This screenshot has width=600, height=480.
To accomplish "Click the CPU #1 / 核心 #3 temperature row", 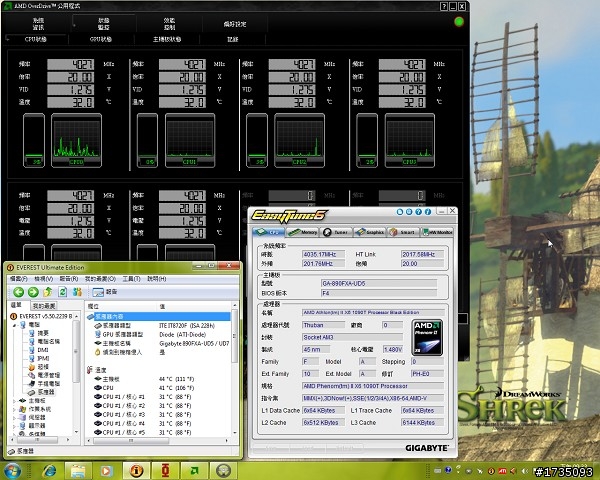I will click(158, 415).
